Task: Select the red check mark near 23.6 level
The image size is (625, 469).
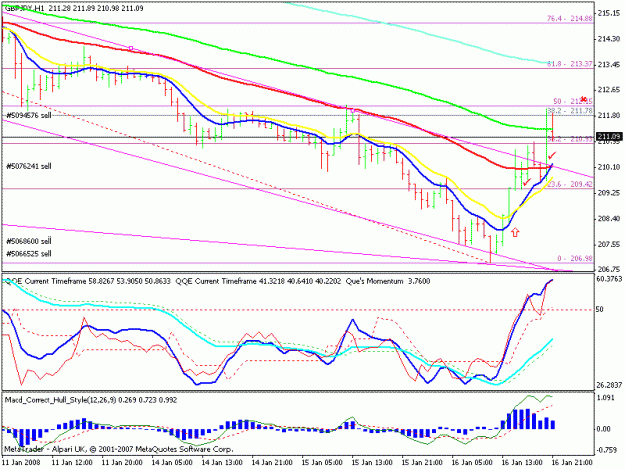Action: [x=527, y=182]
